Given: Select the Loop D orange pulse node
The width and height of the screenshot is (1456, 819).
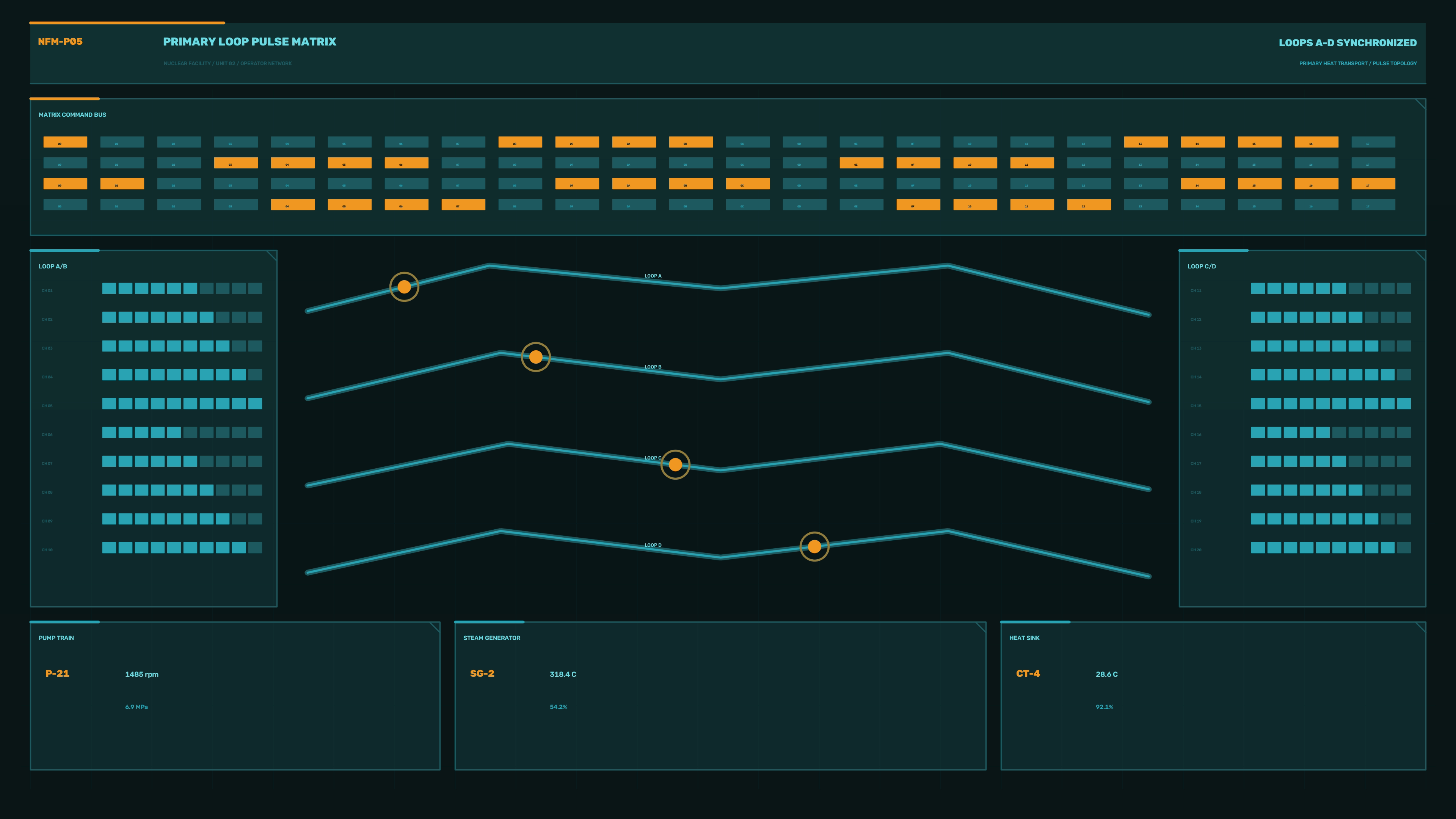Looking at the screenshot, I should coord(814,546).
